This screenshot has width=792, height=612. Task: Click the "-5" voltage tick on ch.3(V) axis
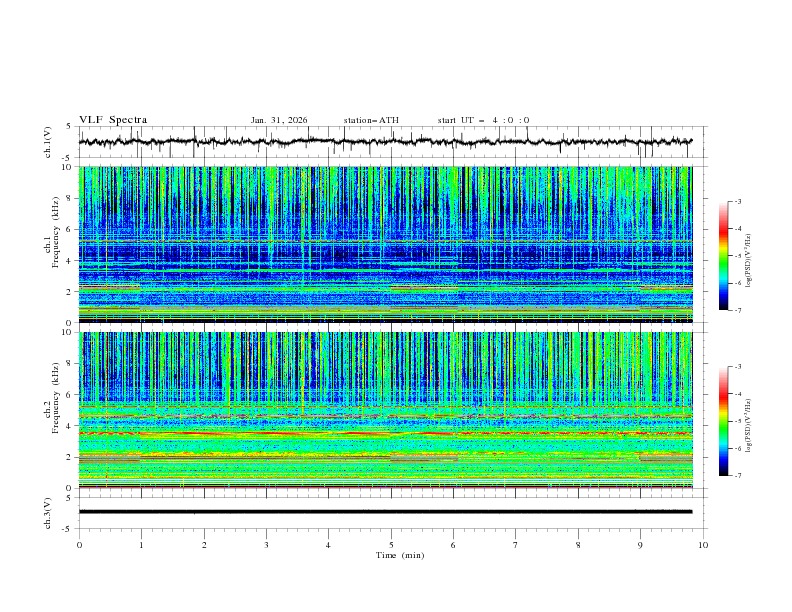click(67, 529)
